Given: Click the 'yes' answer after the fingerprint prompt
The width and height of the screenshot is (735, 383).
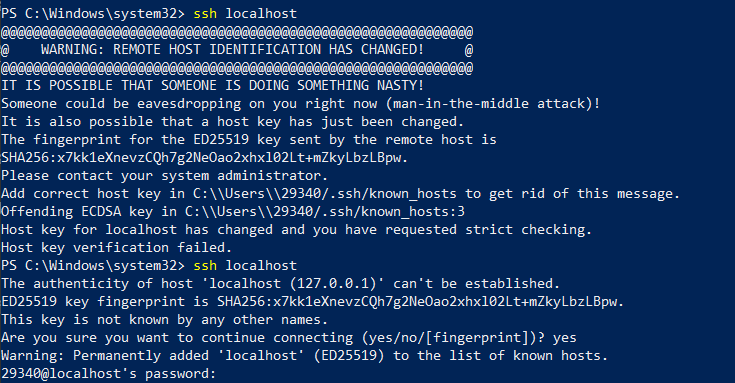Looking at the screenshot, I should click(564, 338).
